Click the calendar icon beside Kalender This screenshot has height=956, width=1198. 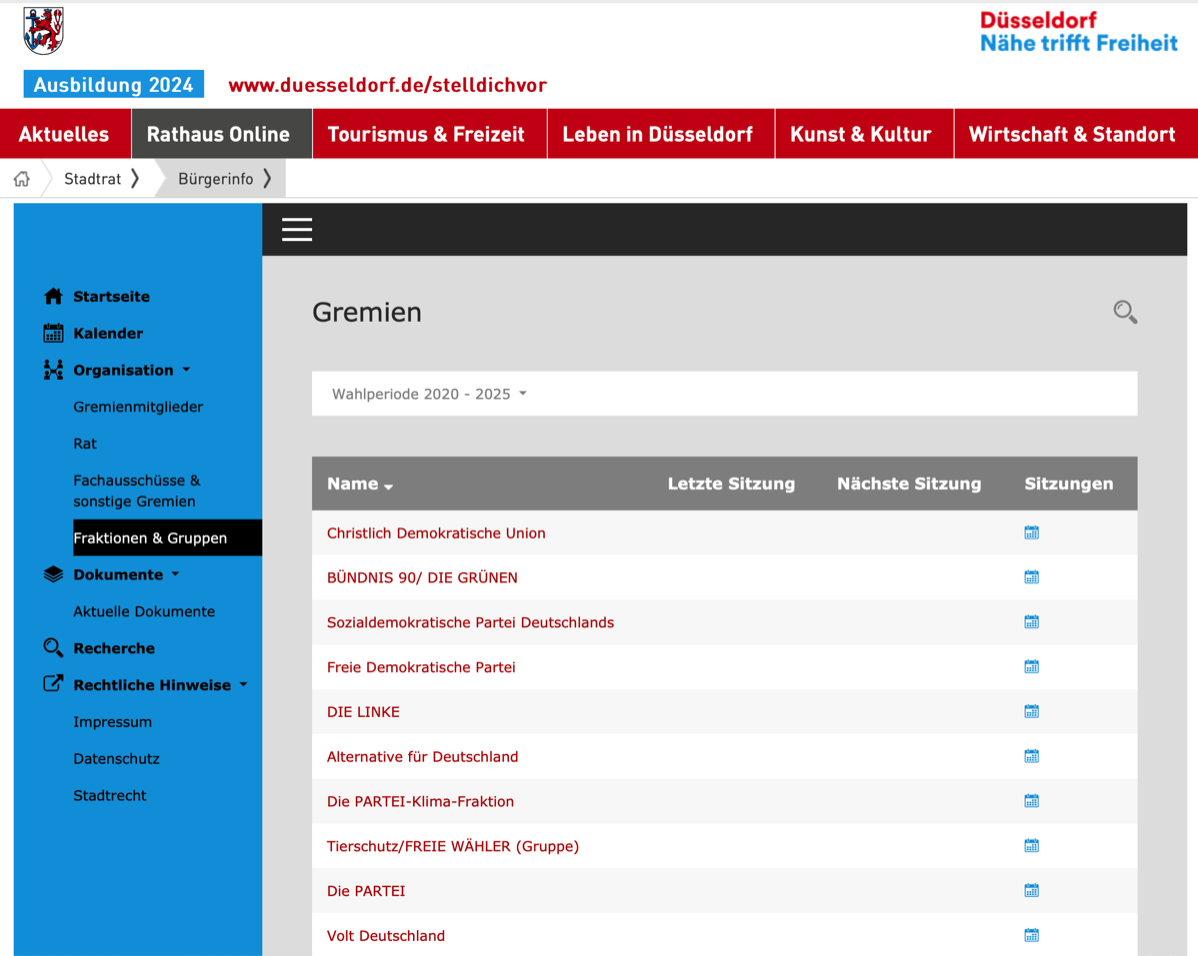click(53, 333)
